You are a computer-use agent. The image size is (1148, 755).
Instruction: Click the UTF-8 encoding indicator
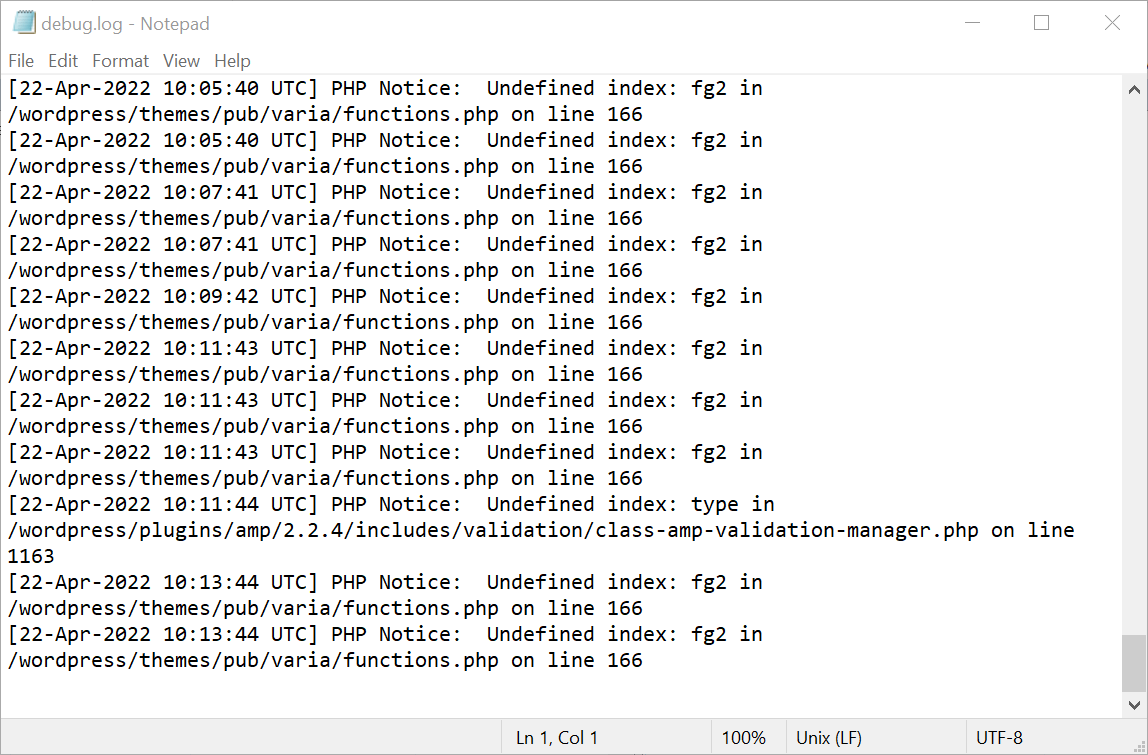click(1000, 737)
